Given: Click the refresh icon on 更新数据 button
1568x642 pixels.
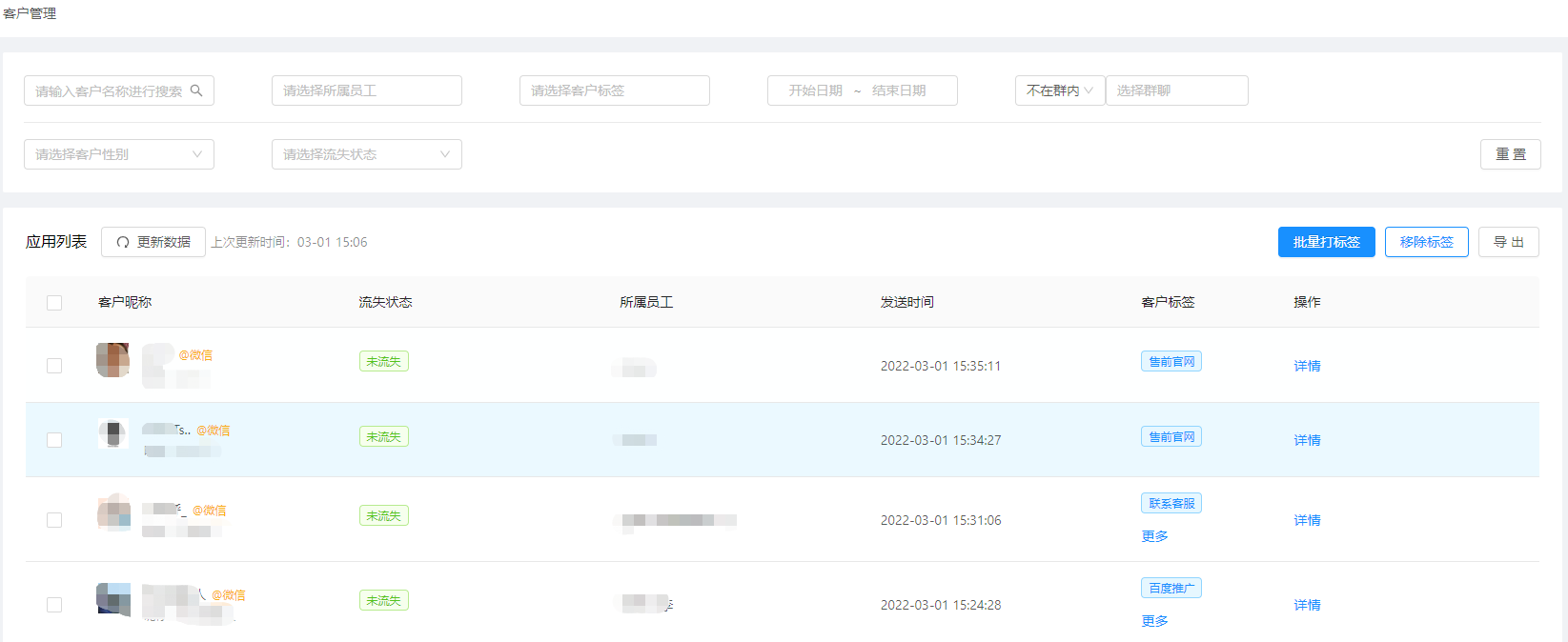Looking at the screenshot, I should 122,242.
